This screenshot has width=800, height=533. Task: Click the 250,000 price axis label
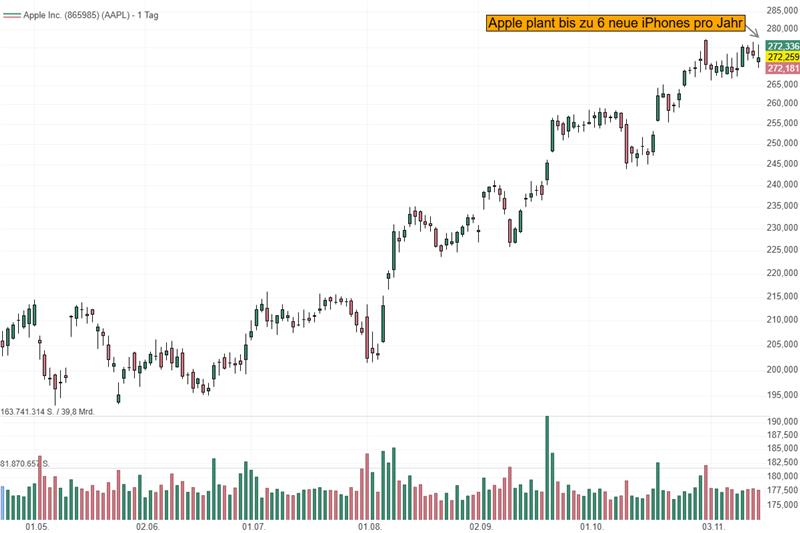pos(782,143)
